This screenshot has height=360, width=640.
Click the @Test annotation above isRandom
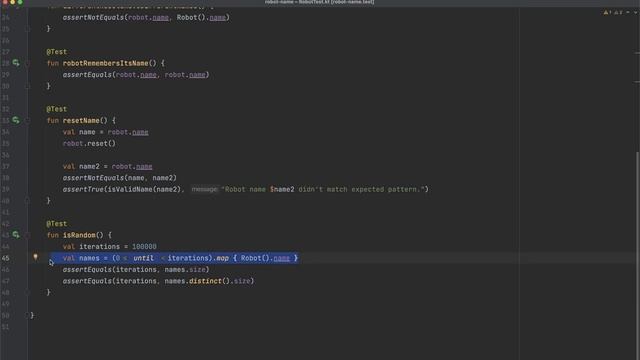click(x=56, y=224)
